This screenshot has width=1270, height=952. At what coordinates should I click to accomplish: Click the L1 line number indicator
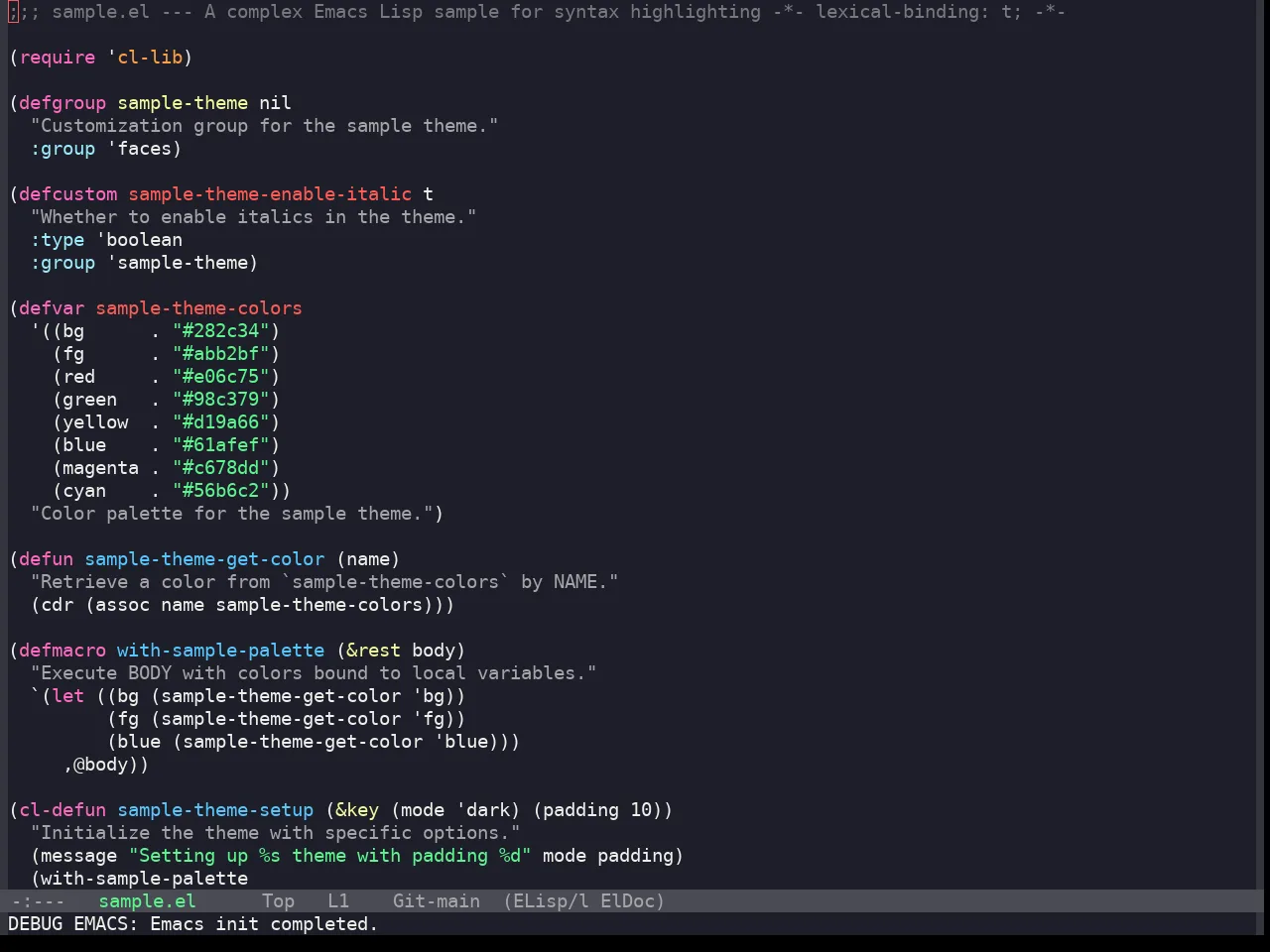click(x=338, y=900)
